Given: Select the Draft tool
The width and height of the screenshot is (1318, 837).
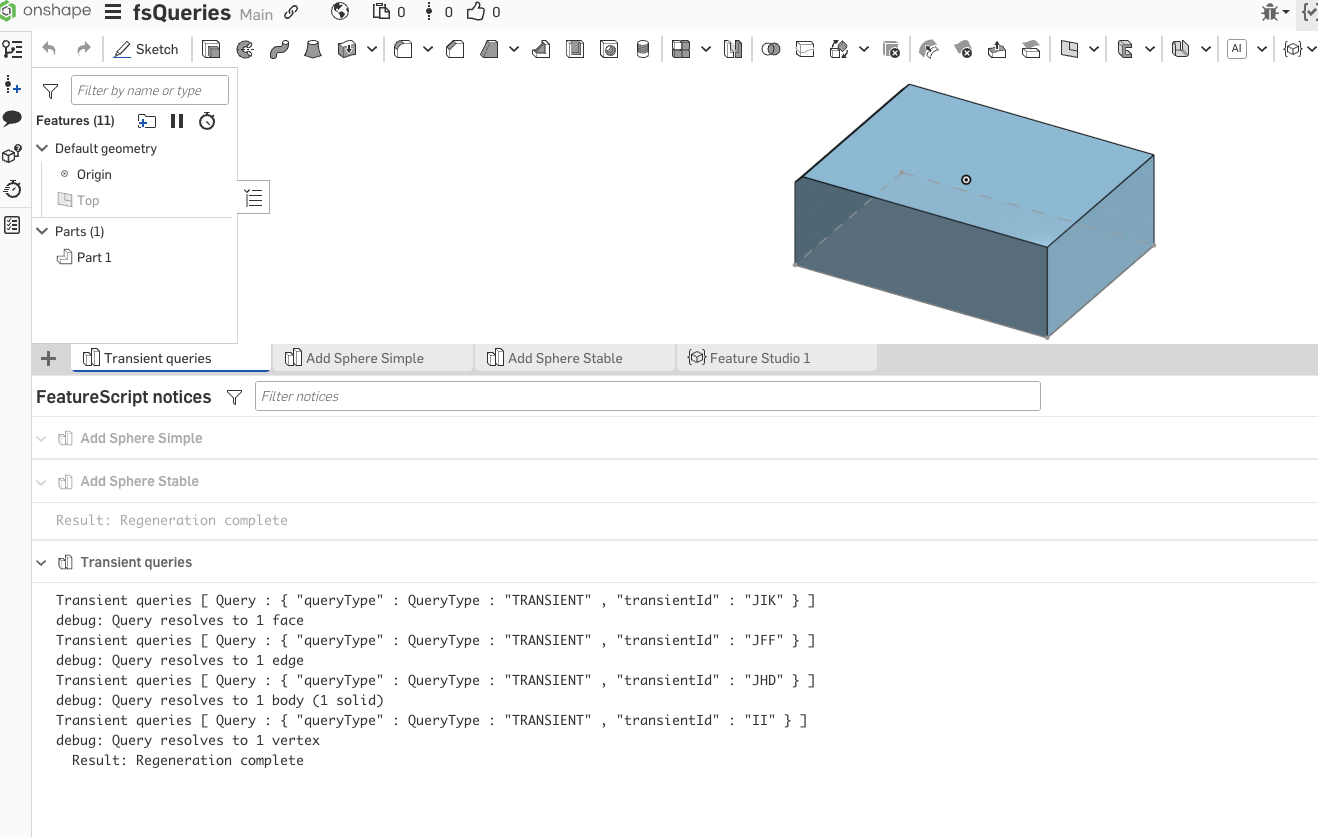Looking at the screenshot, I should tap(490, 49).
